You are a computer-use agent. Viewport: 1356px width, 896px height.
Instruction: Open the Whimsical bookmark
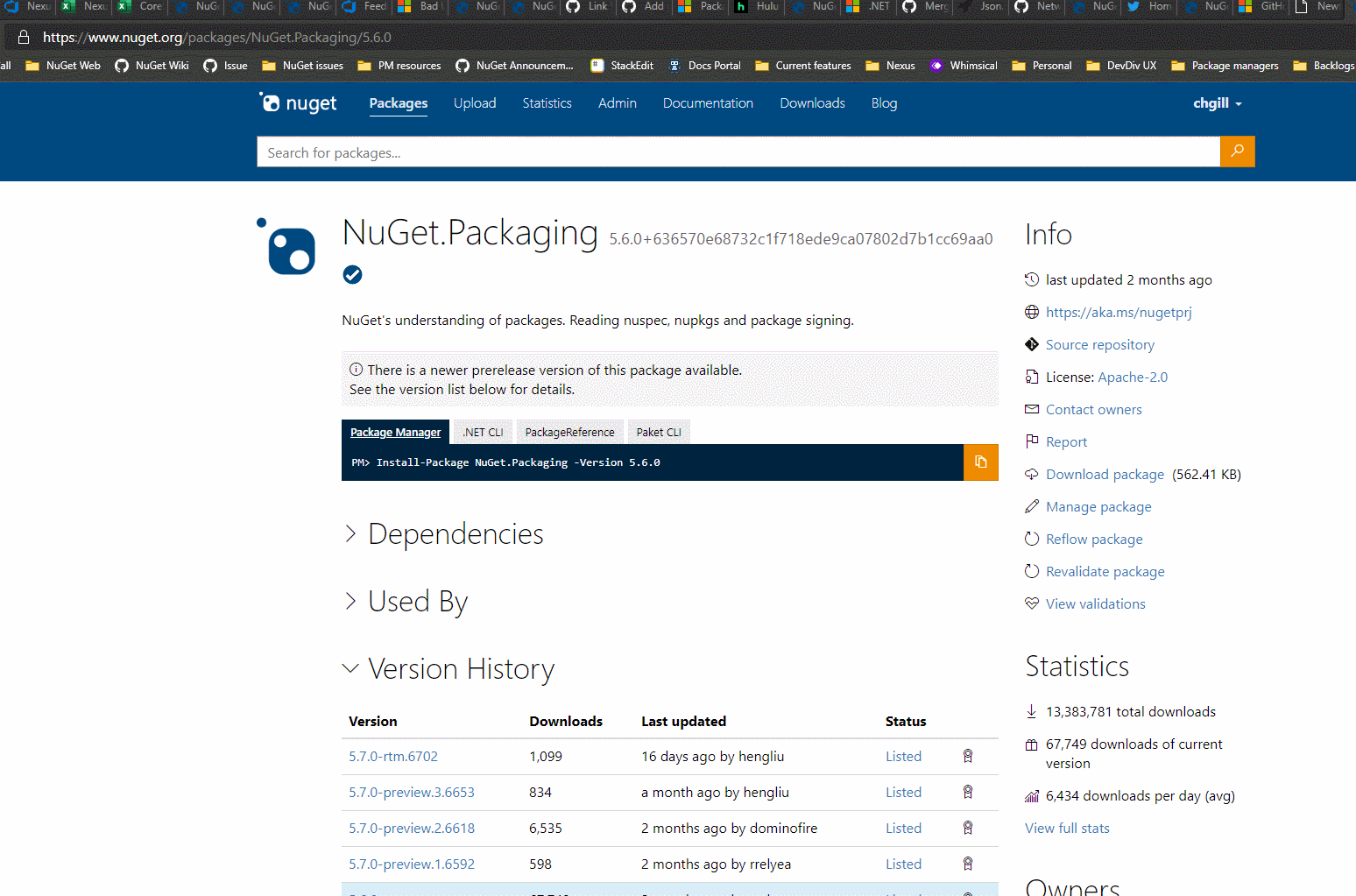[964, 66]
